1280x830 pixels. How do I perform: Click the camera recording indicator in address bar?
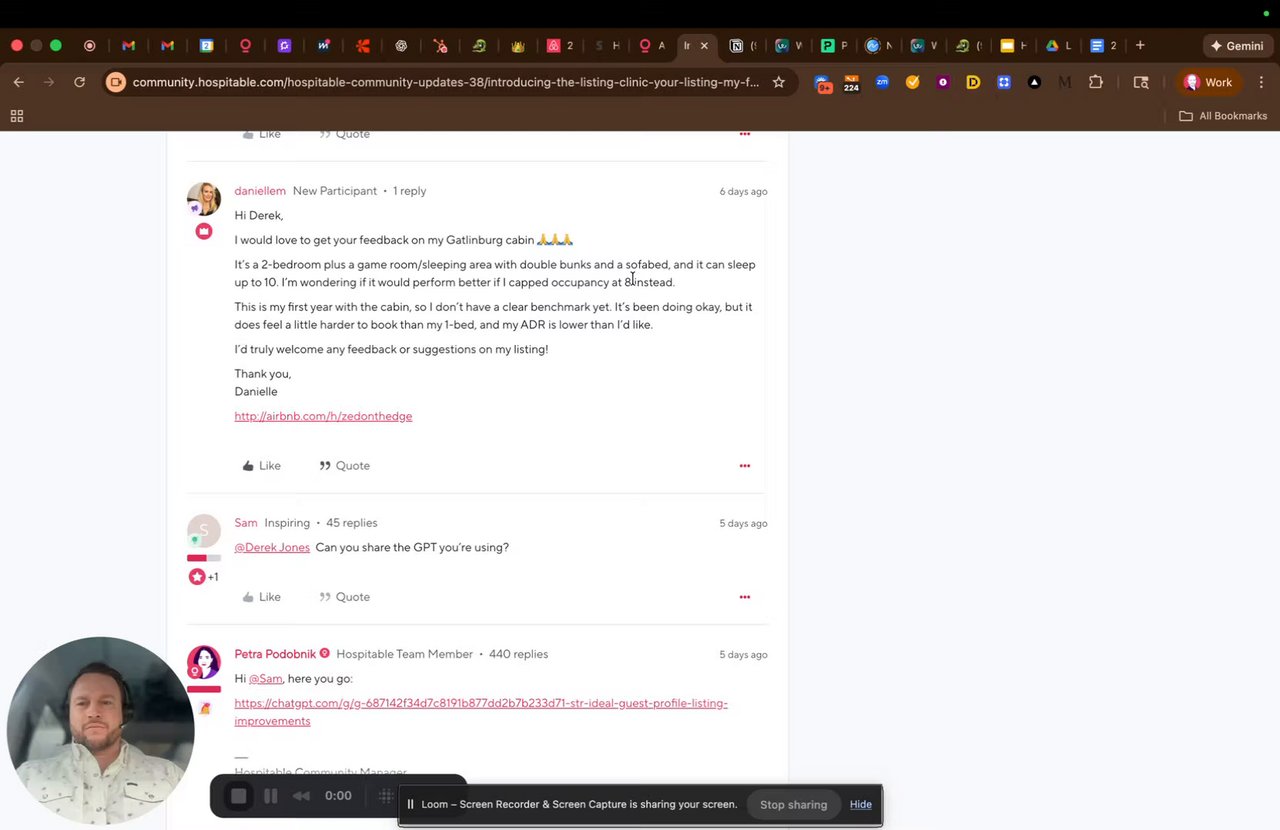(116, 82)
